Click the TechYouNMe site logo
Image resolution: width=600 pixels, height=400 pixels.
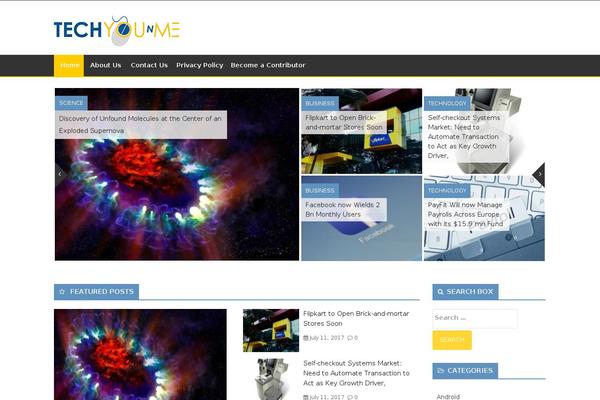[x=117, y=30]
